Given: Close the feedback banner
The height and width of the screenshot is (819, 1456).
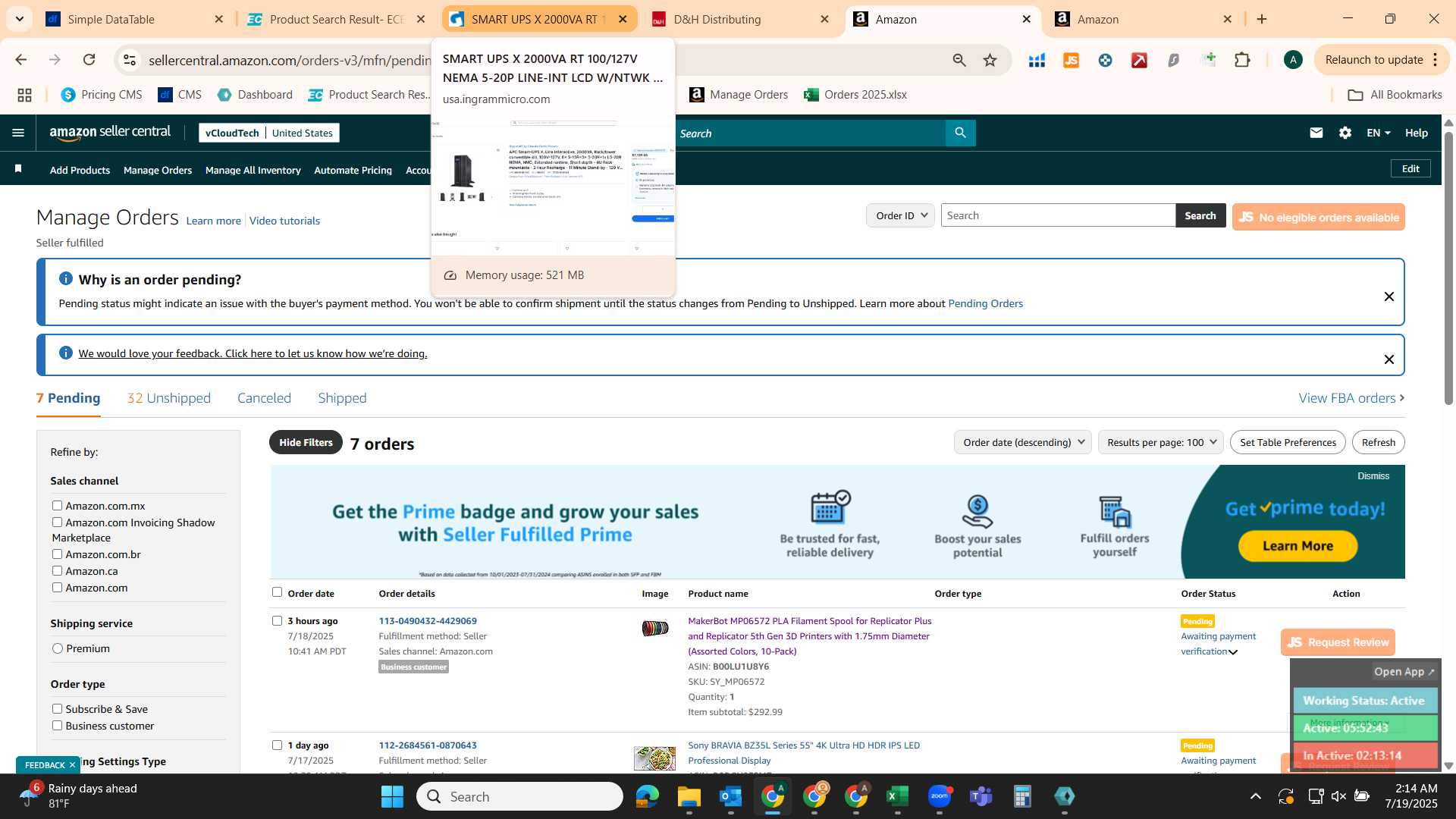Looking at the screenshot, I should pyautogui.click(x=1389, y=359).
